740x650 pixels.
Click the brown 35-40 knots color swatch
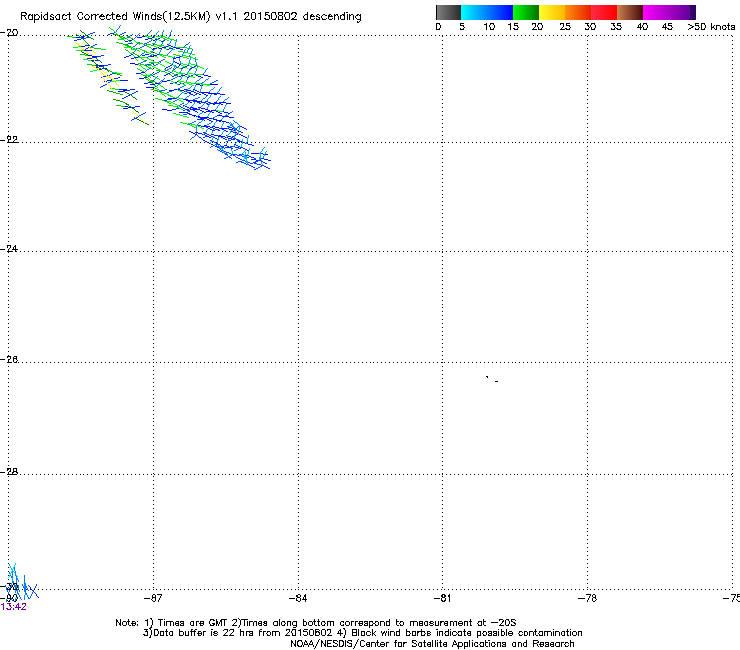tap(630, 12)
